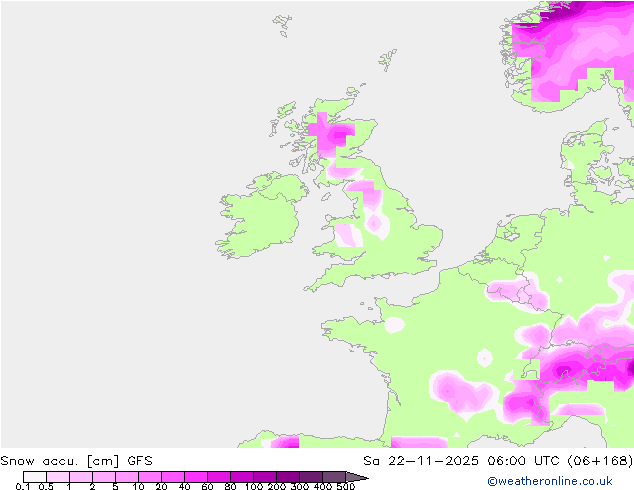Pick the 200–300 cm legend swatch
Viewport: 634px width, 490px height.
(288, 477)
